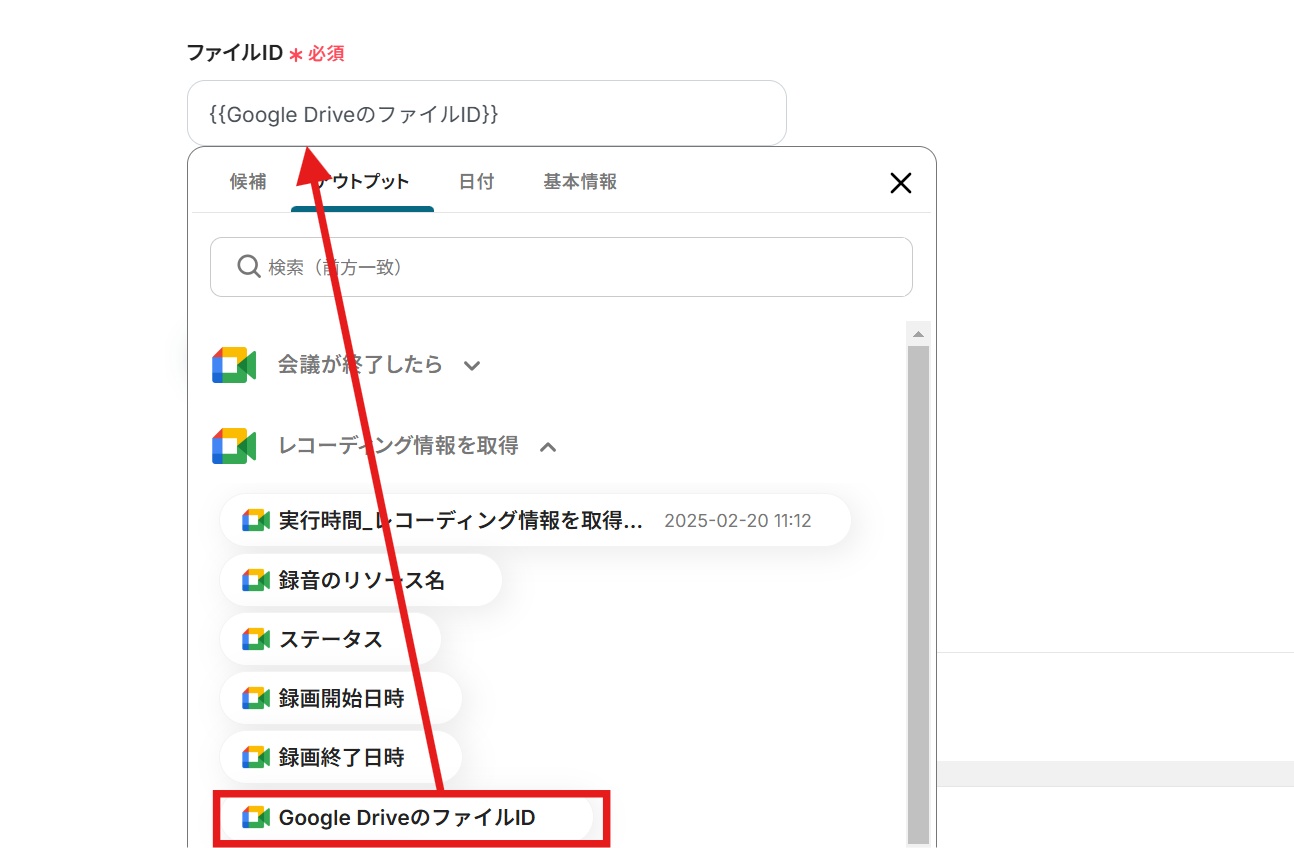
Task: Click the 必須 required marker text
Action: (326, 54)
